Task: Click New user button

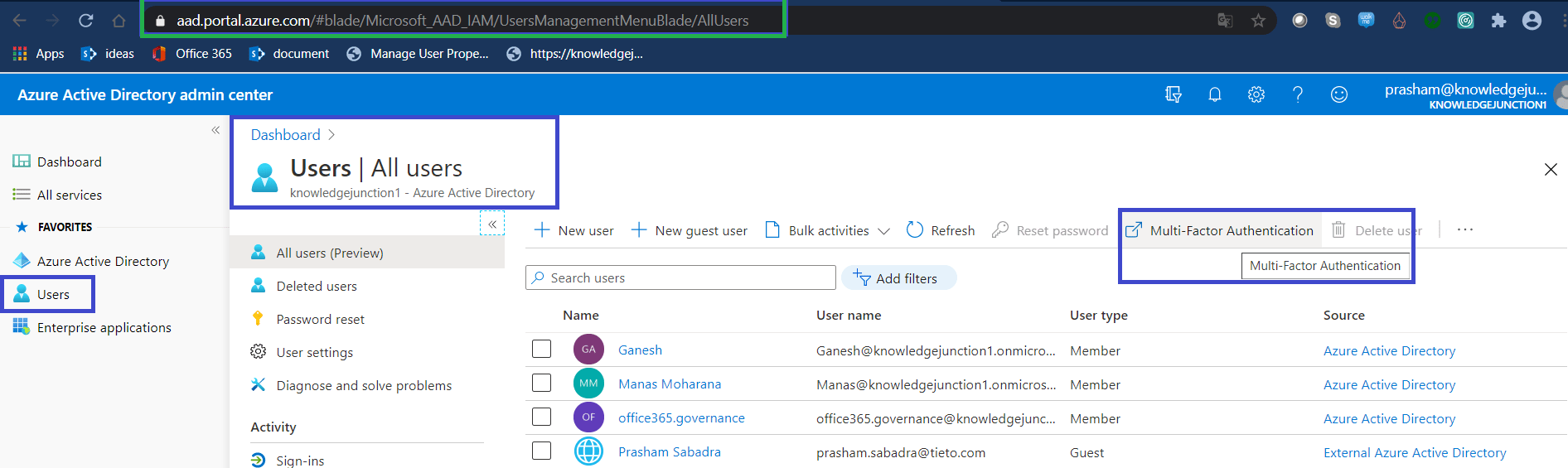Action: [x=574, y=230]
